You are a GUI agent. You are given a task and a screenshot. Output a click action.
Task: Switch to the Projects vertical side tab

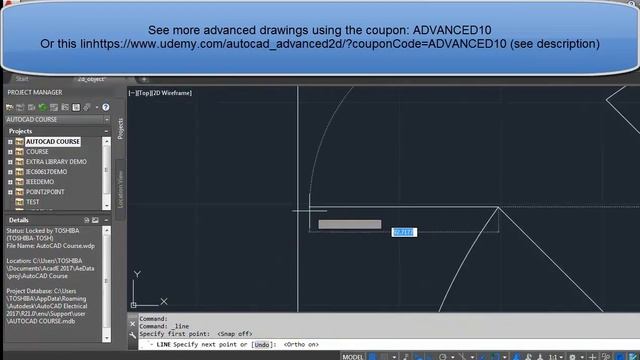click(x=120, y=128)
